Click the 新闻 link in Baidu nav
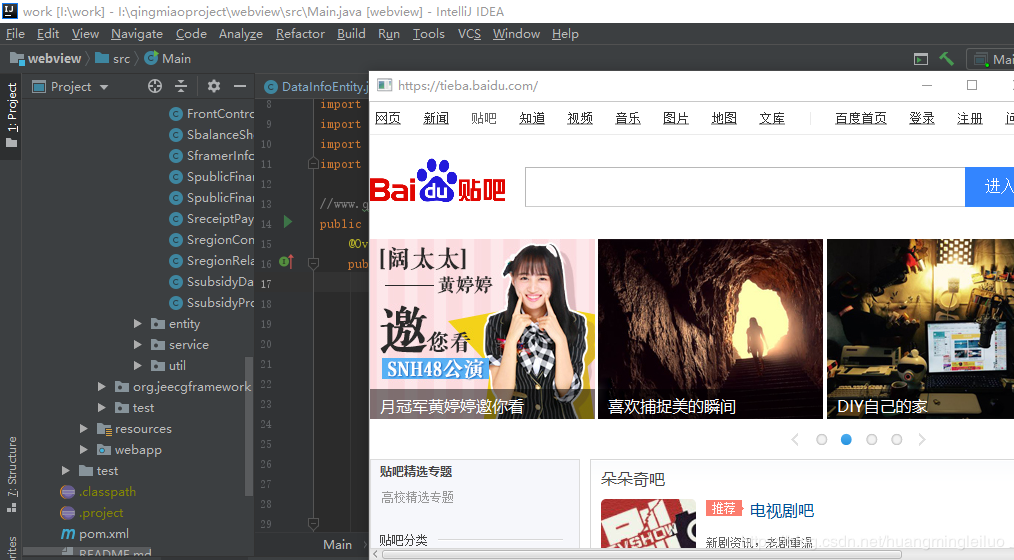Screen dimensions: 1014x560 (x=436, y=118)
